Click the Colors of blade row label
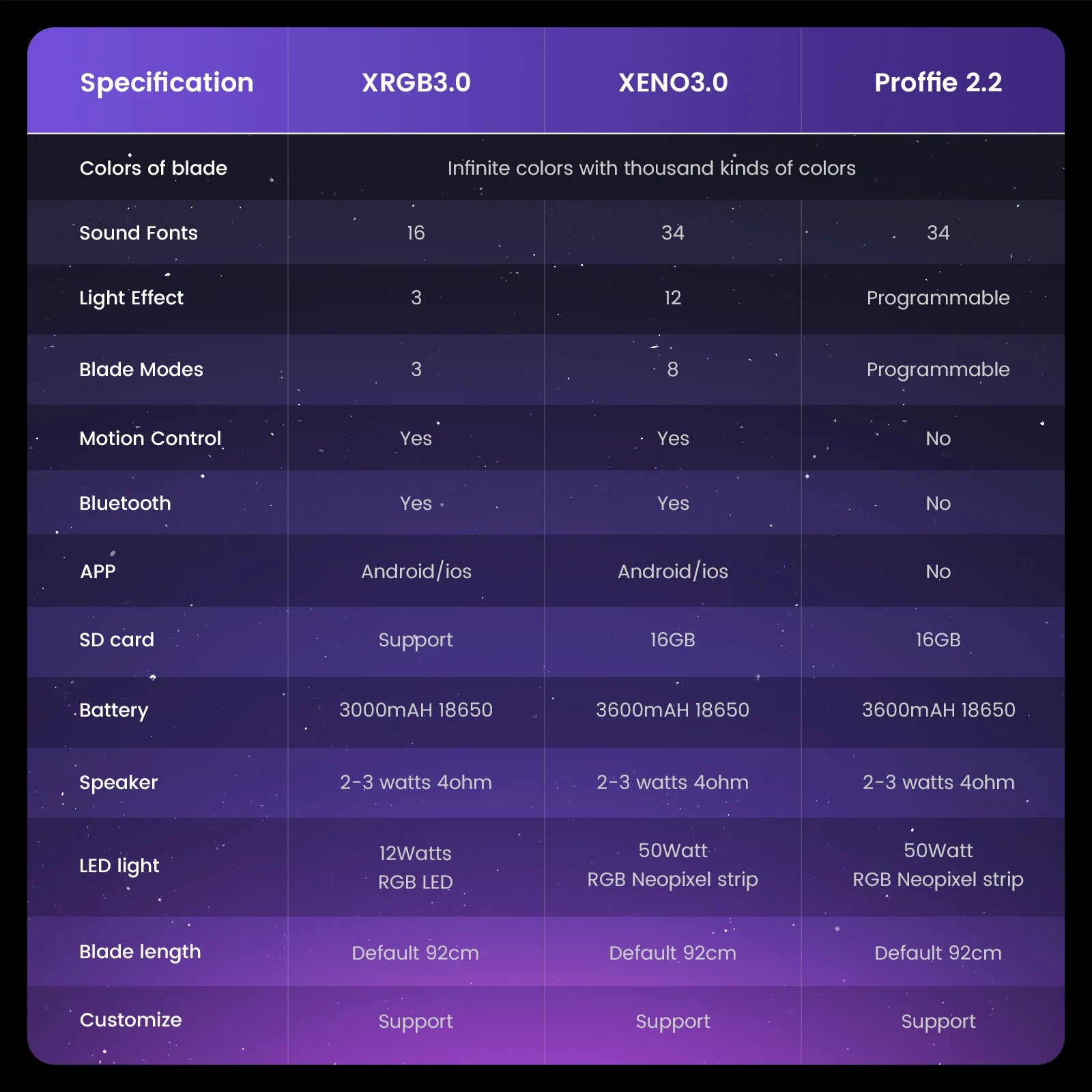 (x=154, y=168)
